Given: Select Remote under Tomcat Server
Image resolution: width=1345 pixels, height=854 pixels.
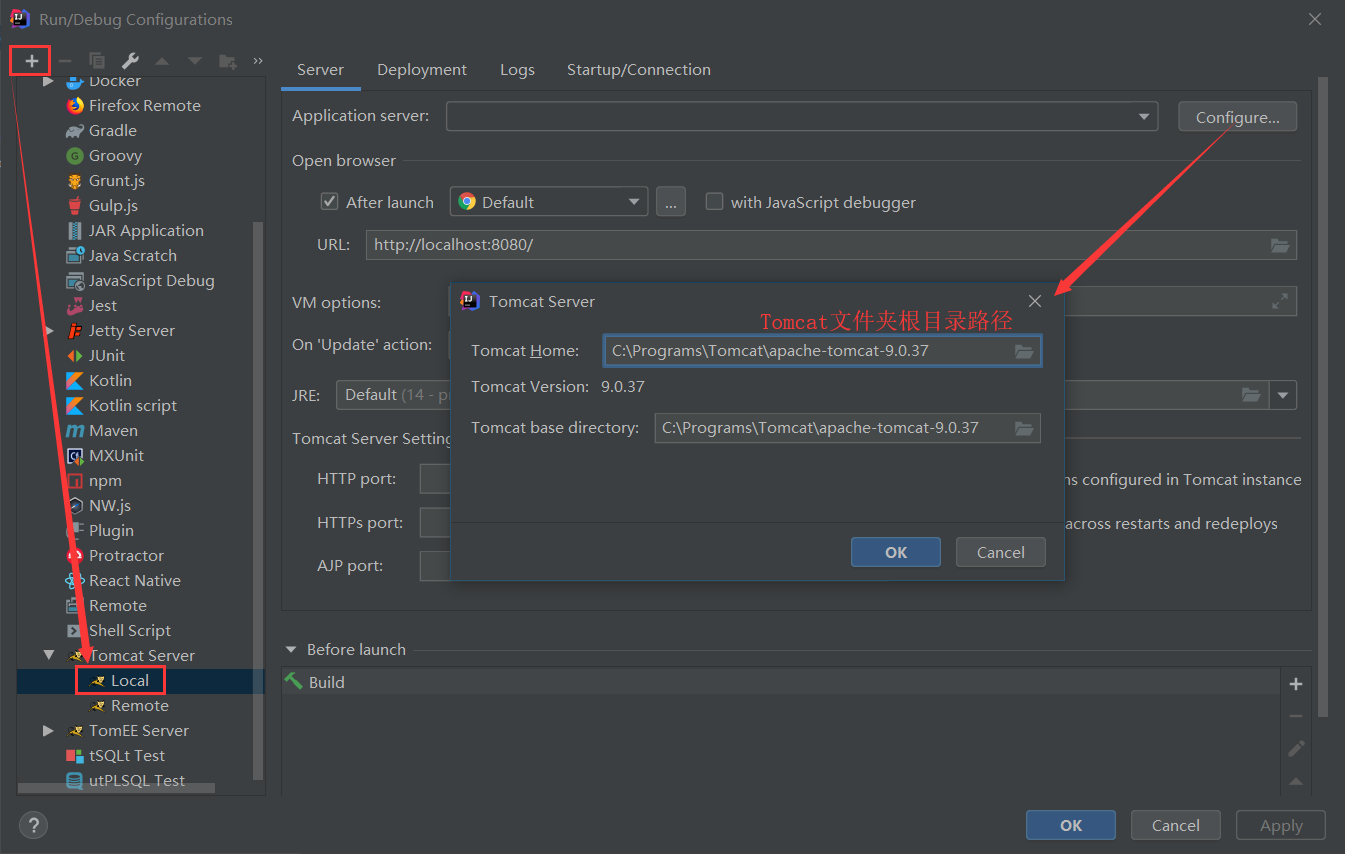Looking at the screenshot, I should tap(139, 705).
